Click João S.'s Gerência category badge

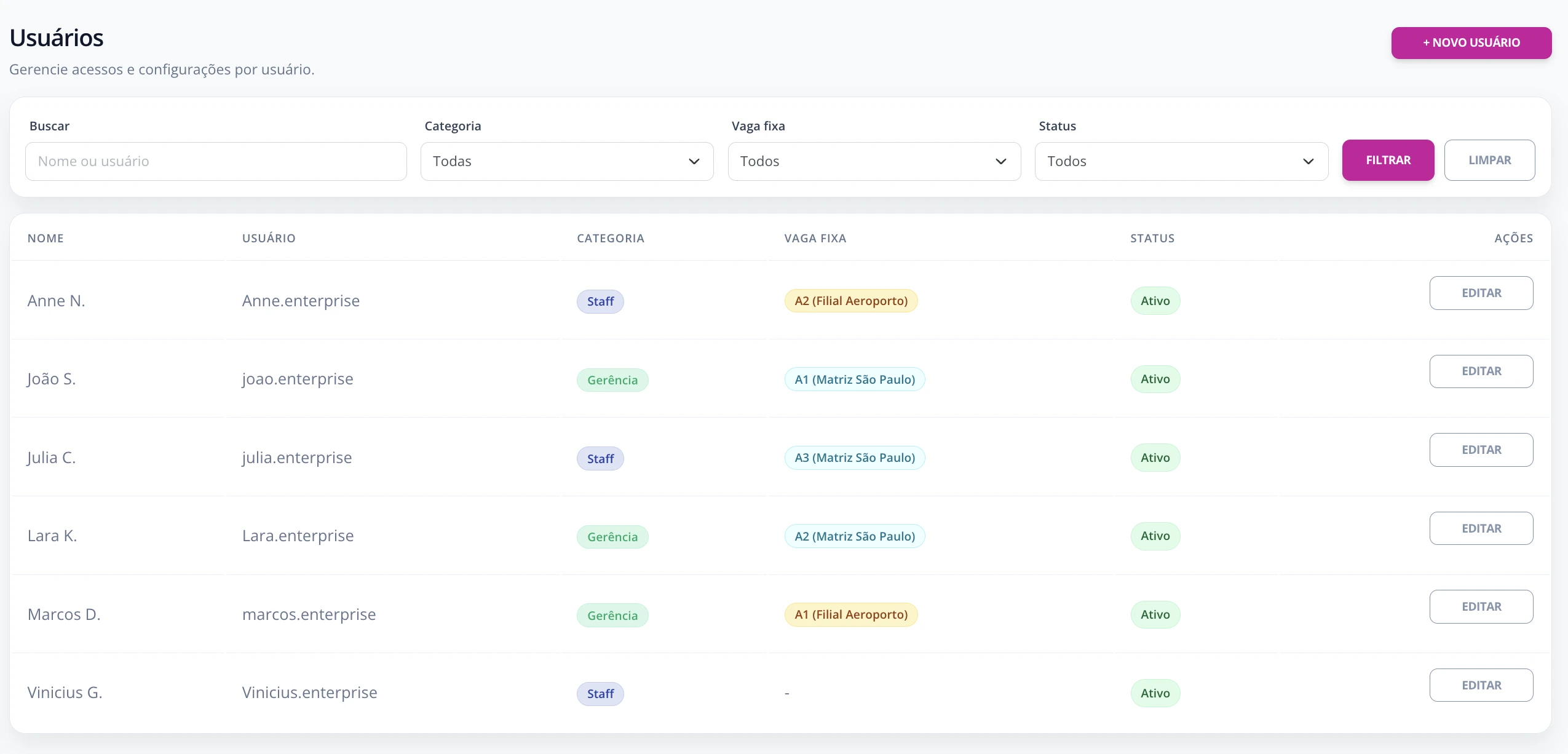pyautogui.click(x=612, y=380)
